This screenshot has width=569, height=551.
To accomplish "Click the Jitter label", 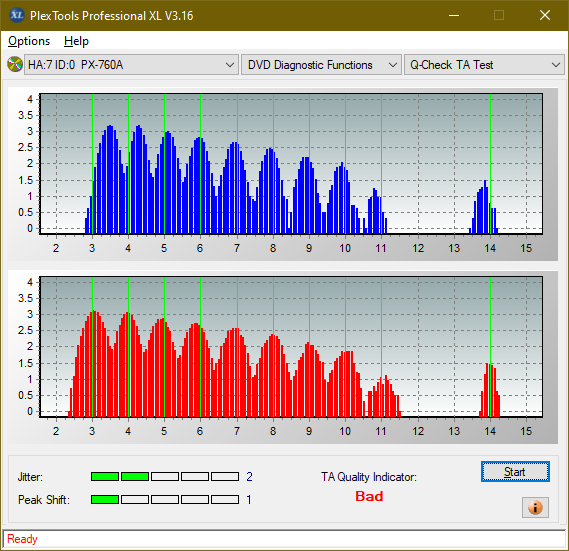I will point(30,477).
